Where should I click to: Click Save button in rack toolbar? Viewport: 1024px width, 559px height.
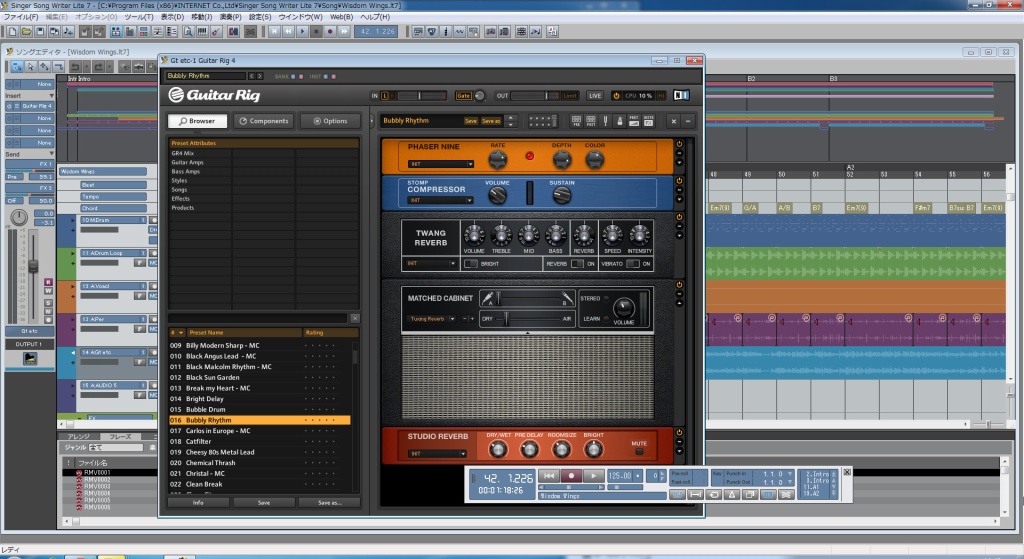(x=471, y=121)
